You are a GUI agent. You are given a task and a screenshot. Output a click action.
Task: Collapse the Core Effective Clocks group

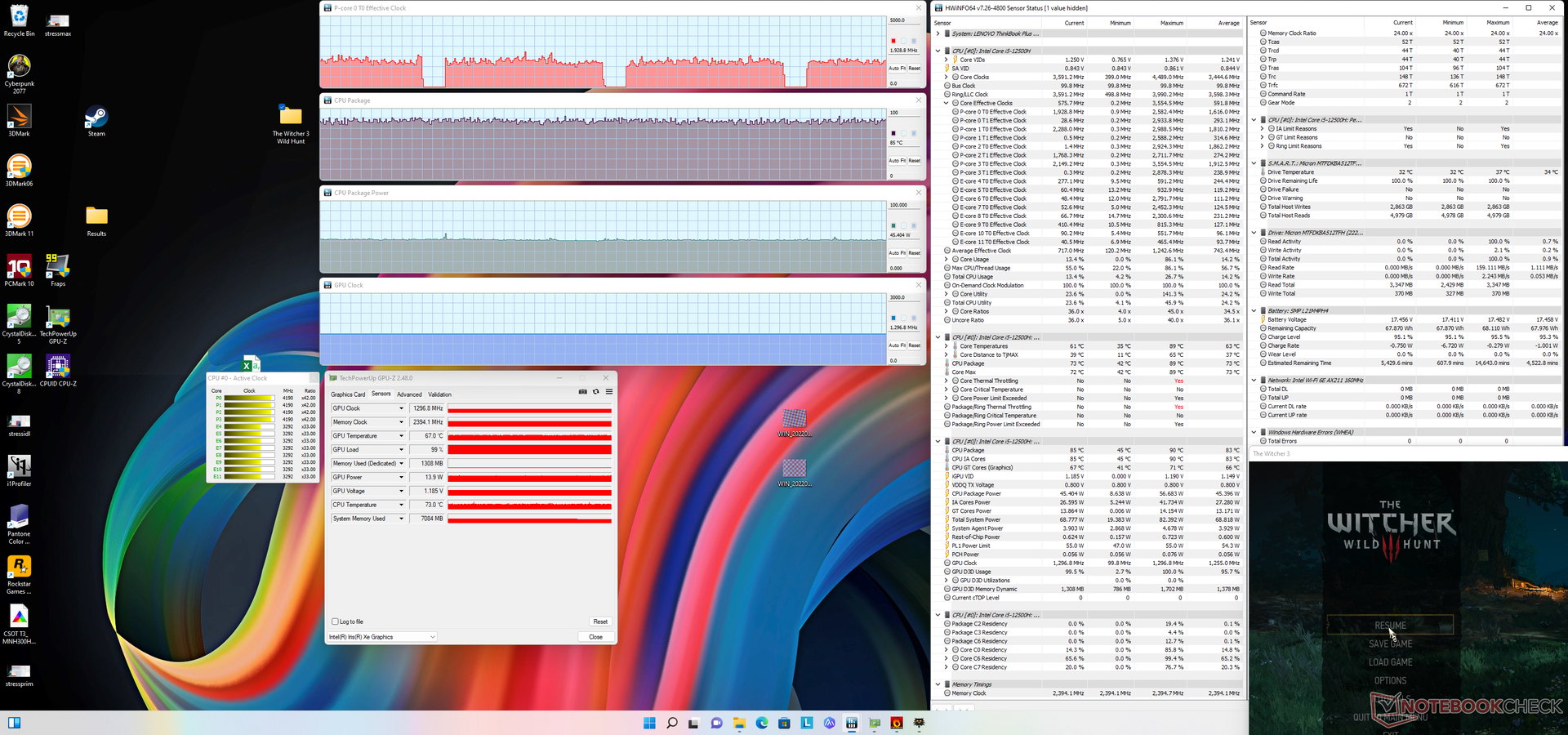coord(947,103)
